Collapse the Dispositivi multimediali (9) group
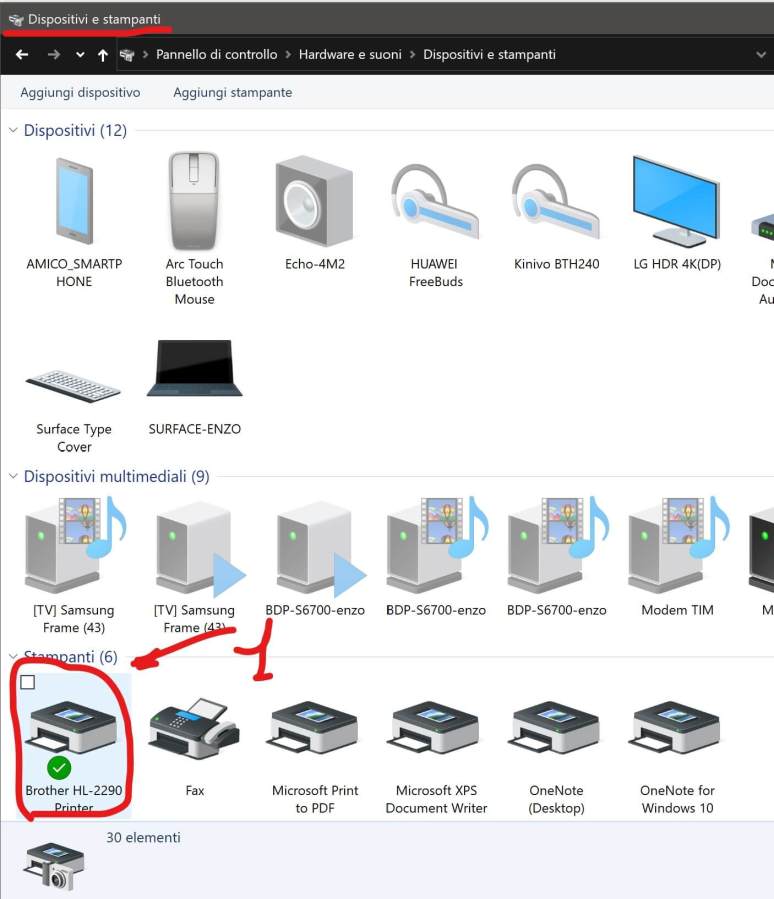 pyautogui.click(x=14, y=477)
